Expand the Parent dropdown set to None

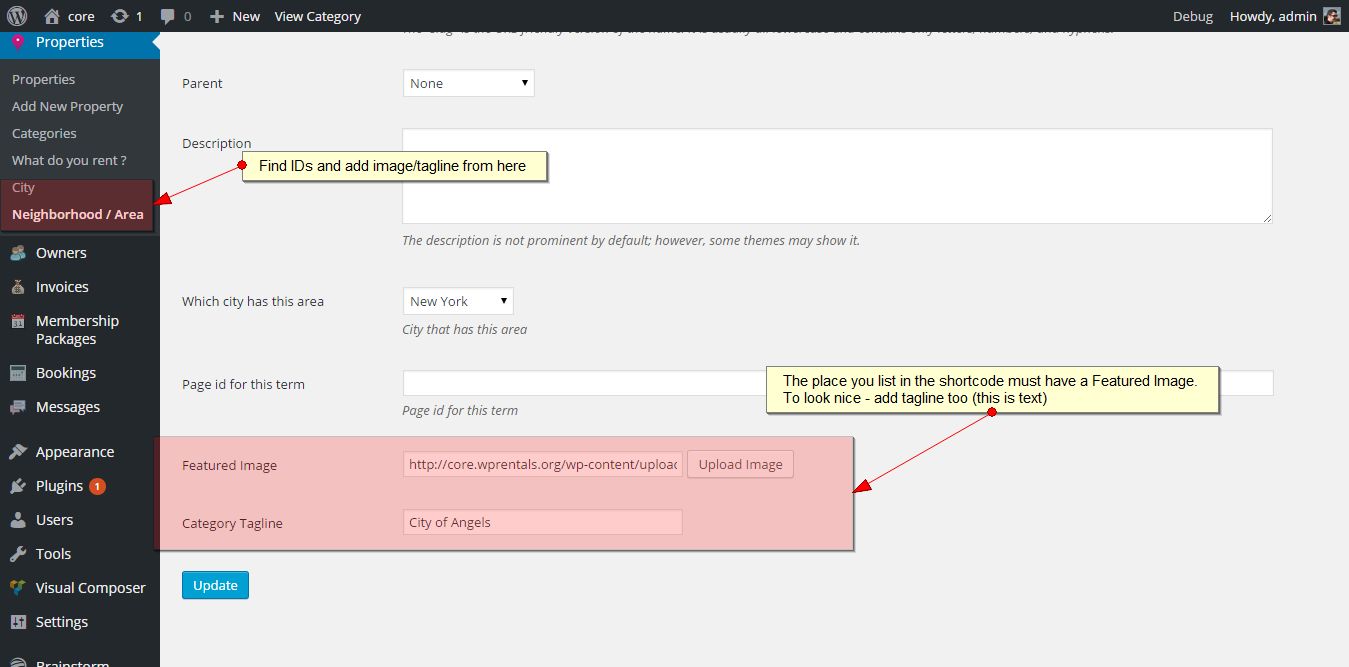(469, 83)
